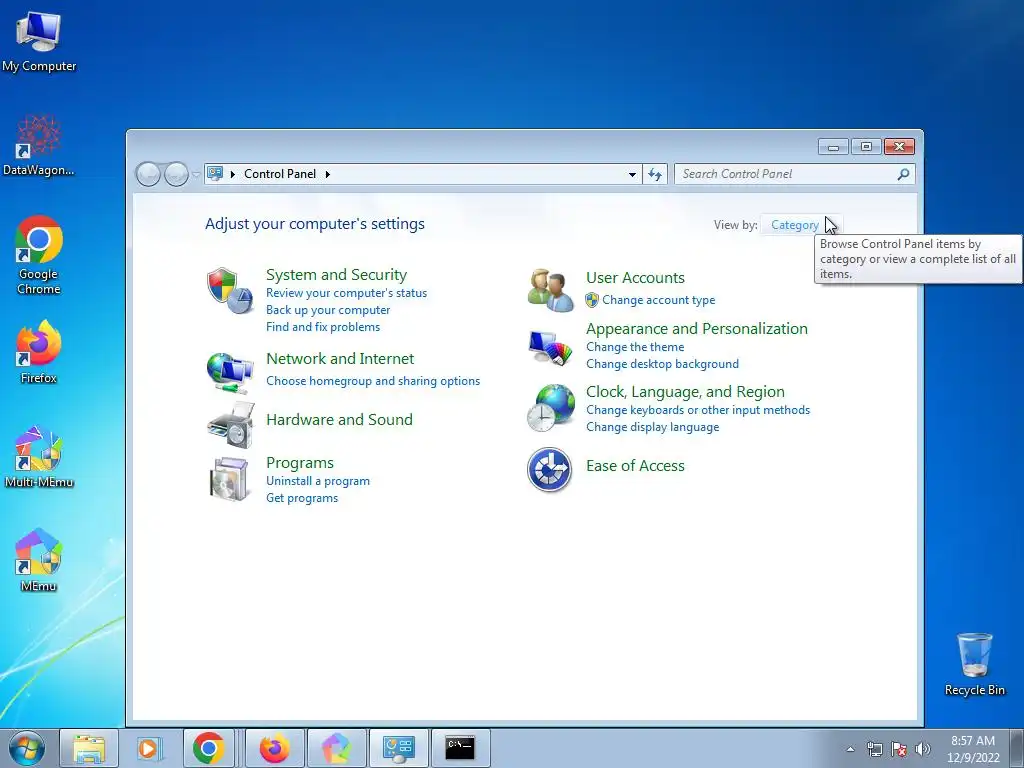Click the Control Panel breadcrumb text
The width and height of the screenshot is (1024, 768).
click(x=280, y=174)
